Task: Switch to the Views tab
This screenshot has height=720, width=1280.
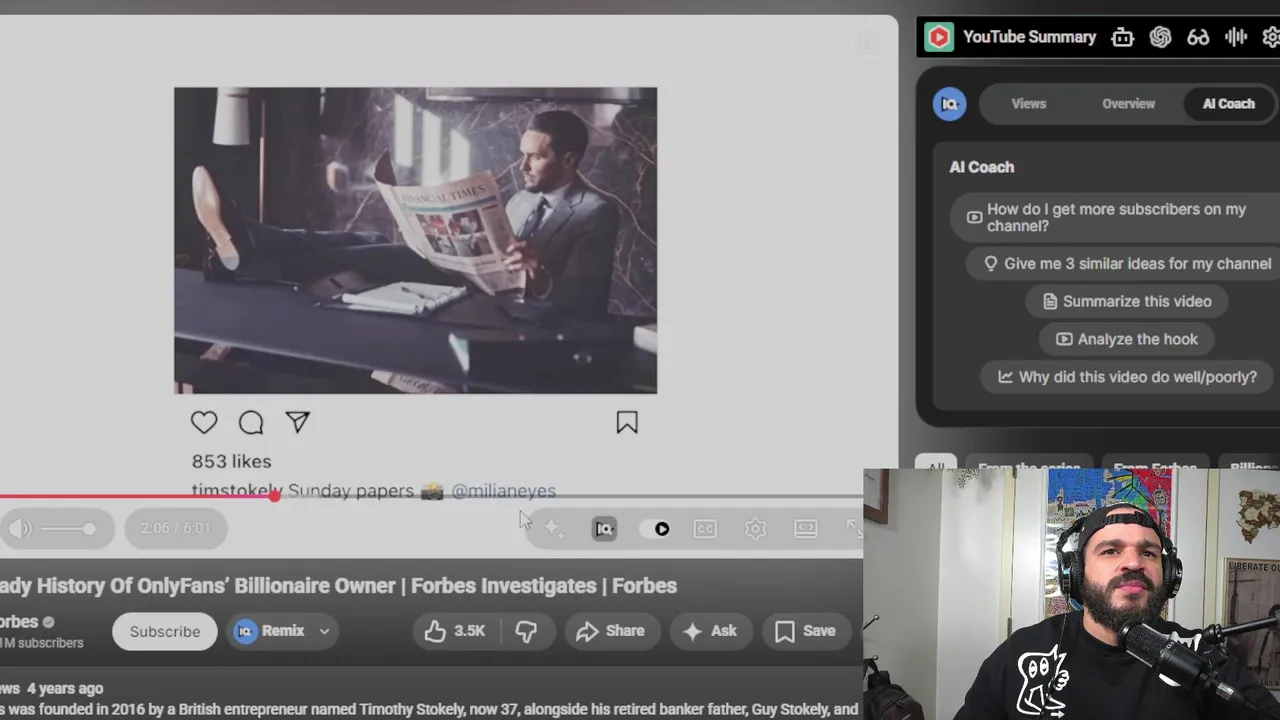Action: click(1028, 104)
